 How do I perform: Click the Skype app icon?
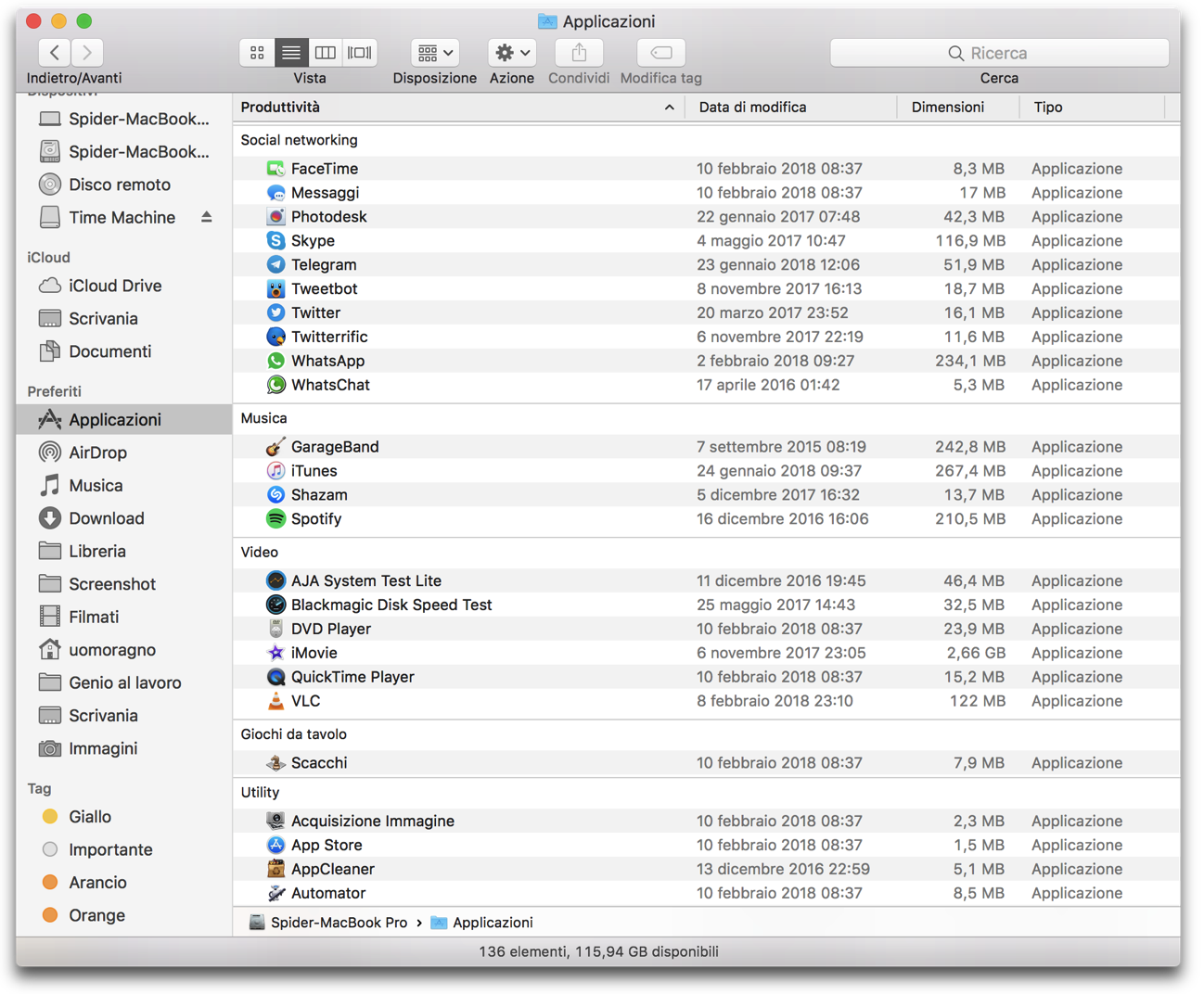(275, 241)
